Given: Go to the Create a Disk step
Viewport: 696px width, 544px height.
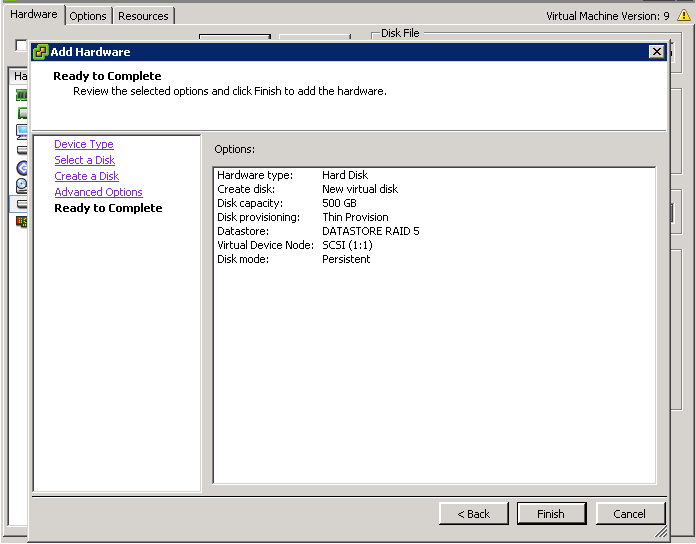Looking at the screenshot, I should (87, 176).
